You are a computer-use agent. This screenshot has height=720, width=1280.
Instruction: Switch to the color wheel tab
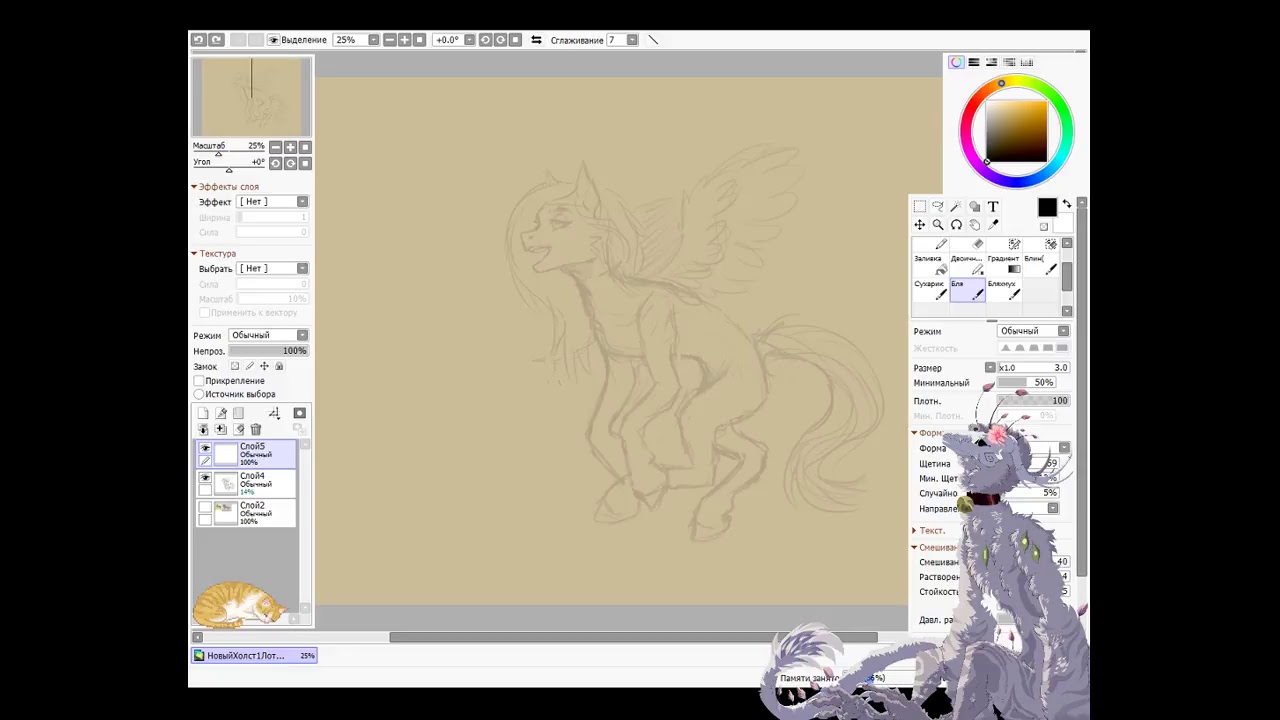click(957, 62)
